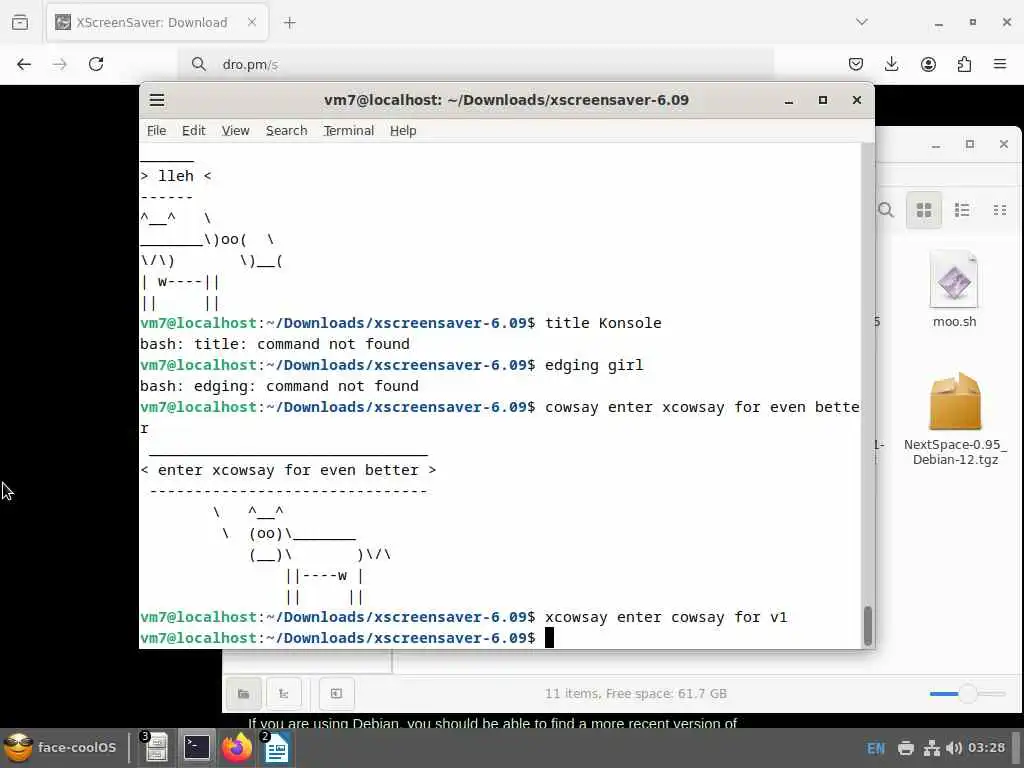
Task: Close the XScreenSaver: Download tab
Action: pos(251,22)
